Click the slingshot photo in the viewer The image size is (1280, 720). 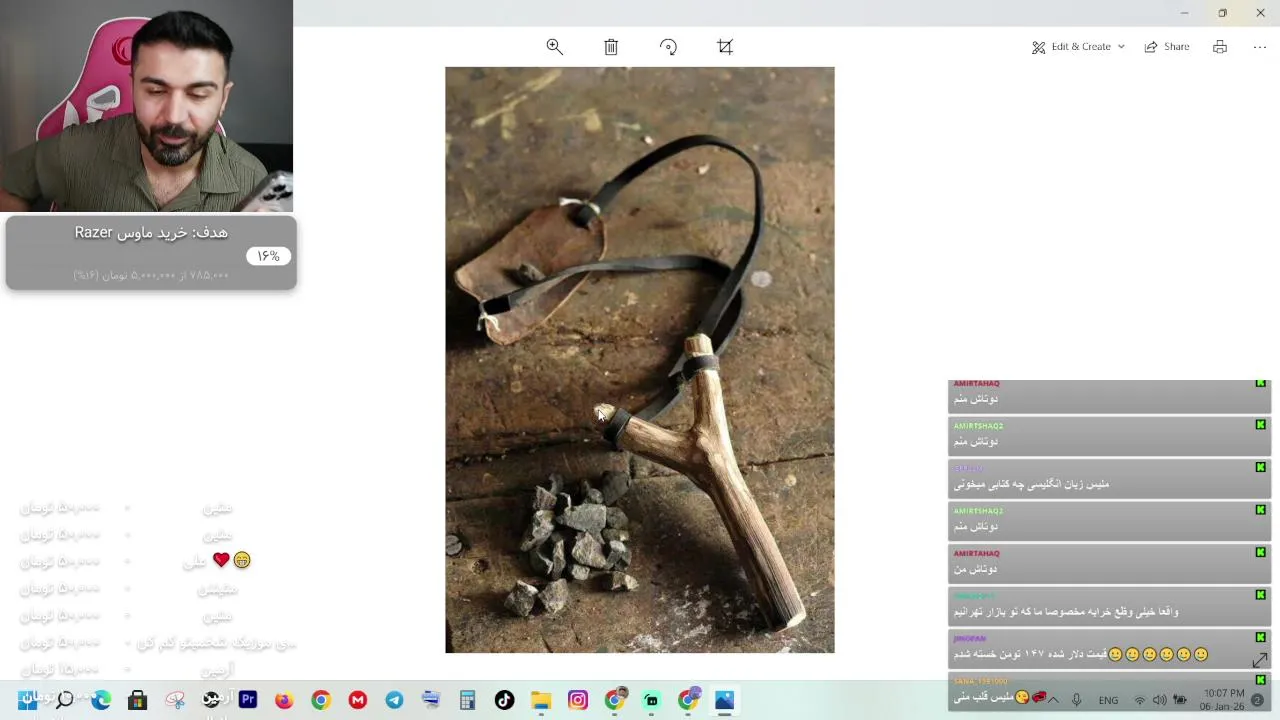click(640, 360)
